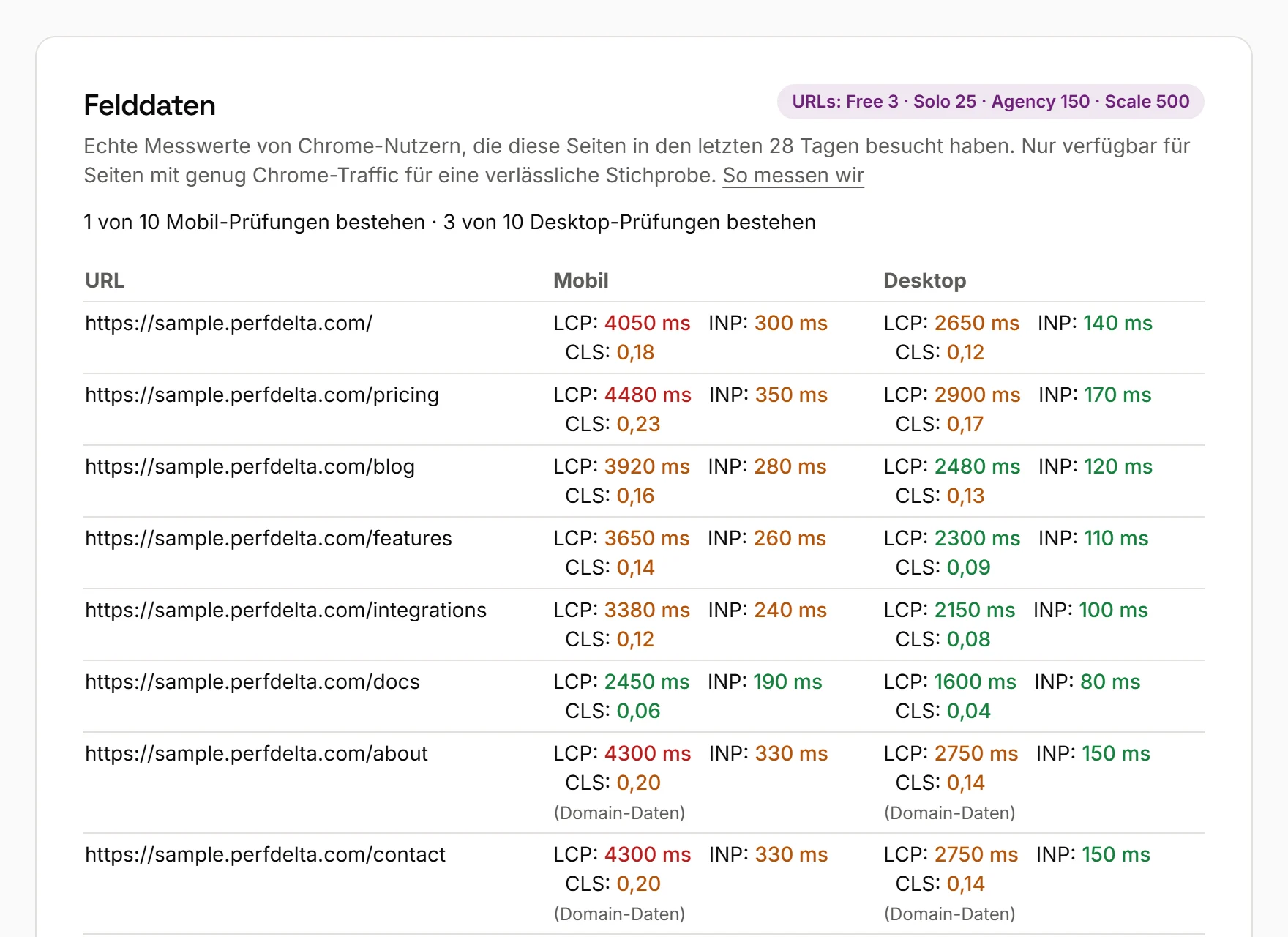
Task: Select the Felddaten heading
Action: [x=149, y=105]
